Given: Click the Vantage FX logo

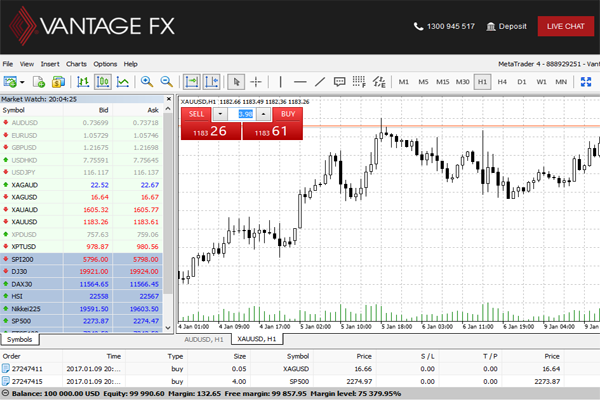Looking at the screenshot, I should (91, 26).
